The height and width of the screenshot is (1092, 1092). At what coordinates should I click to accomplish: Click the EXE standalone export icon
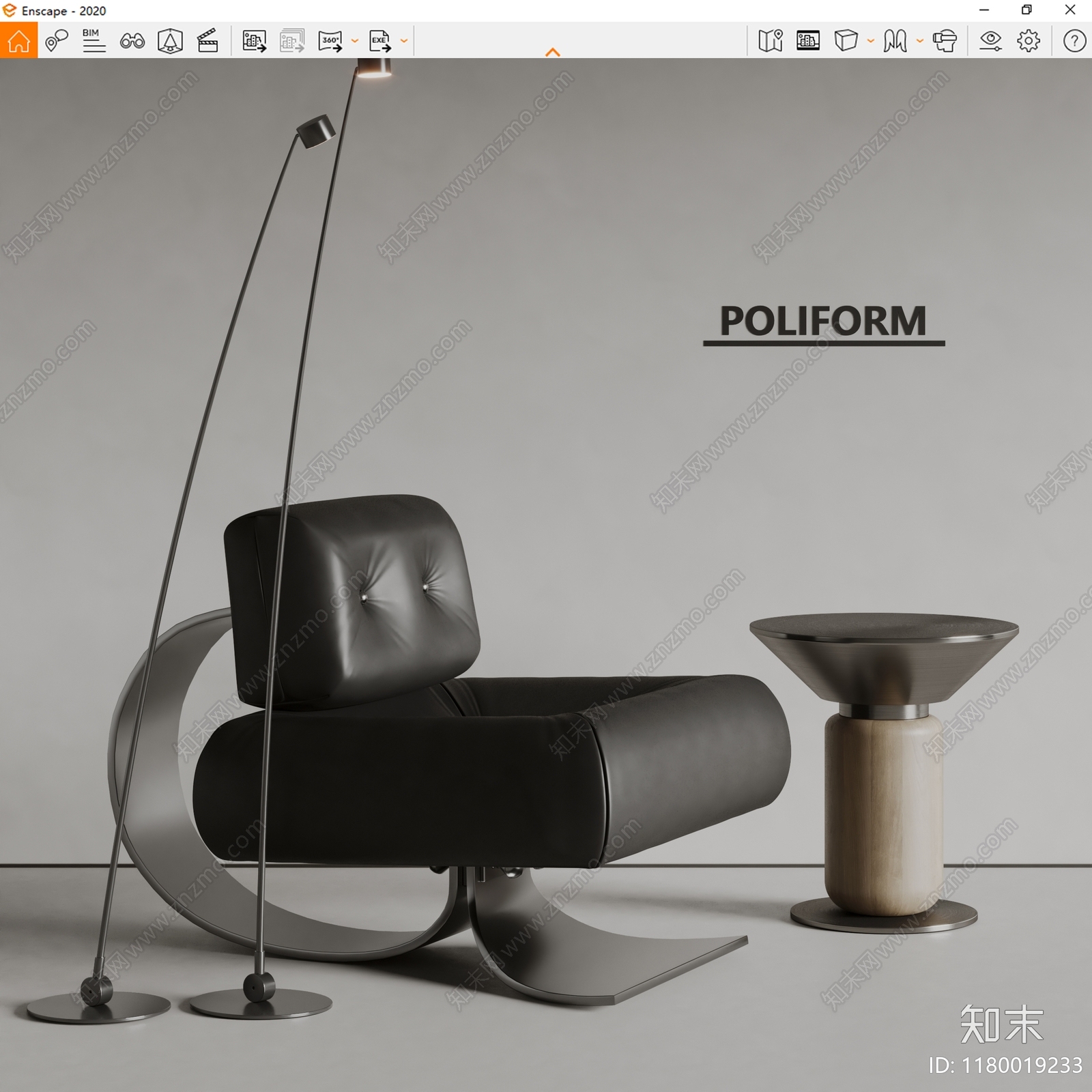tap(380, 41)
